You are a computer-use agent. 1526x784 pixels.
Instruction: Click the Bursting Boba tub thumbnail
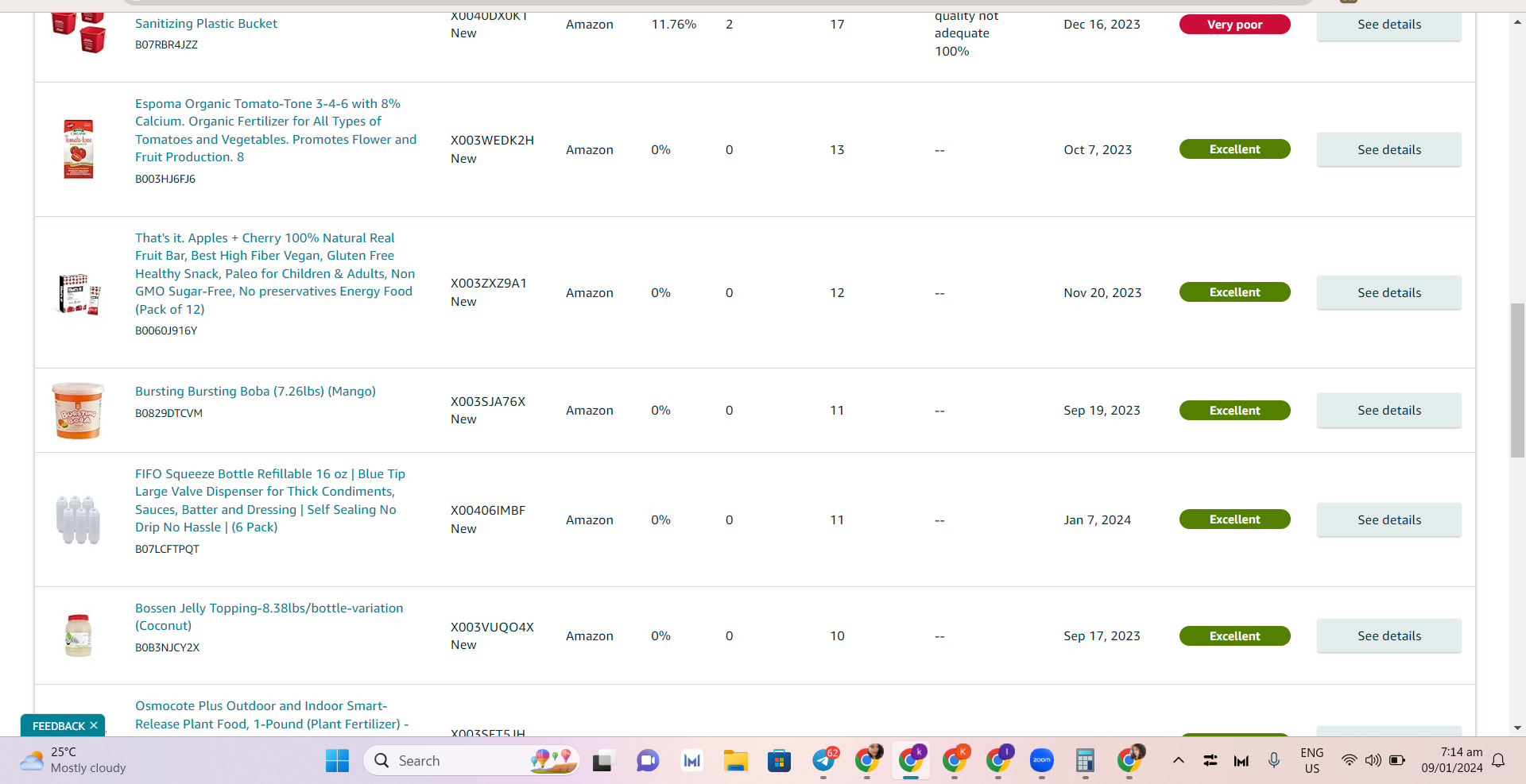point(78,411)
